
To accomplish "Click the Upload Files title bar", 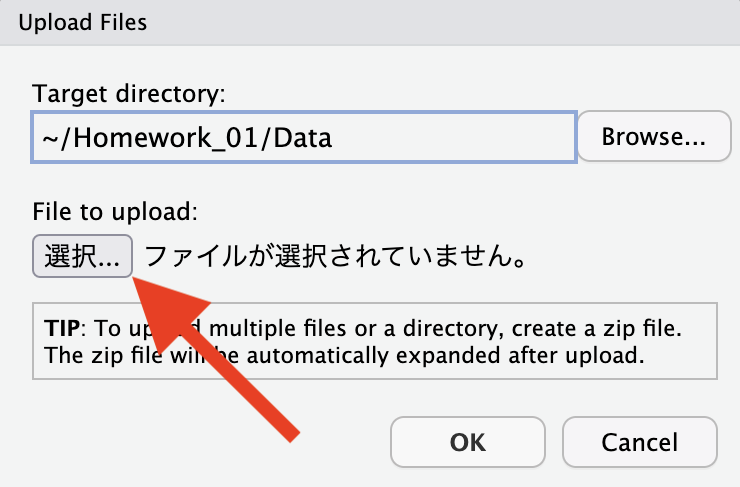I will coord(370,23).
